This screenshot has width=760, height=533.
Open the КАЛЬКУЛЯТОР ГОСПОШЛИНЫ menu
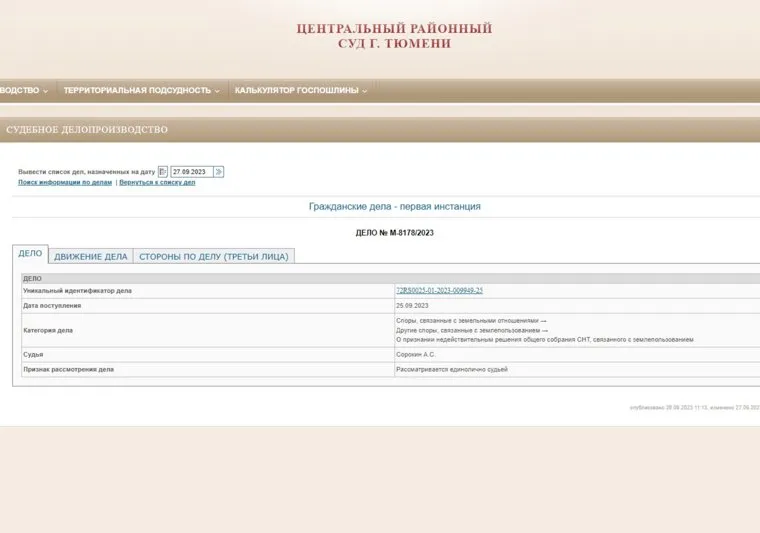click(x=296, y=91)
